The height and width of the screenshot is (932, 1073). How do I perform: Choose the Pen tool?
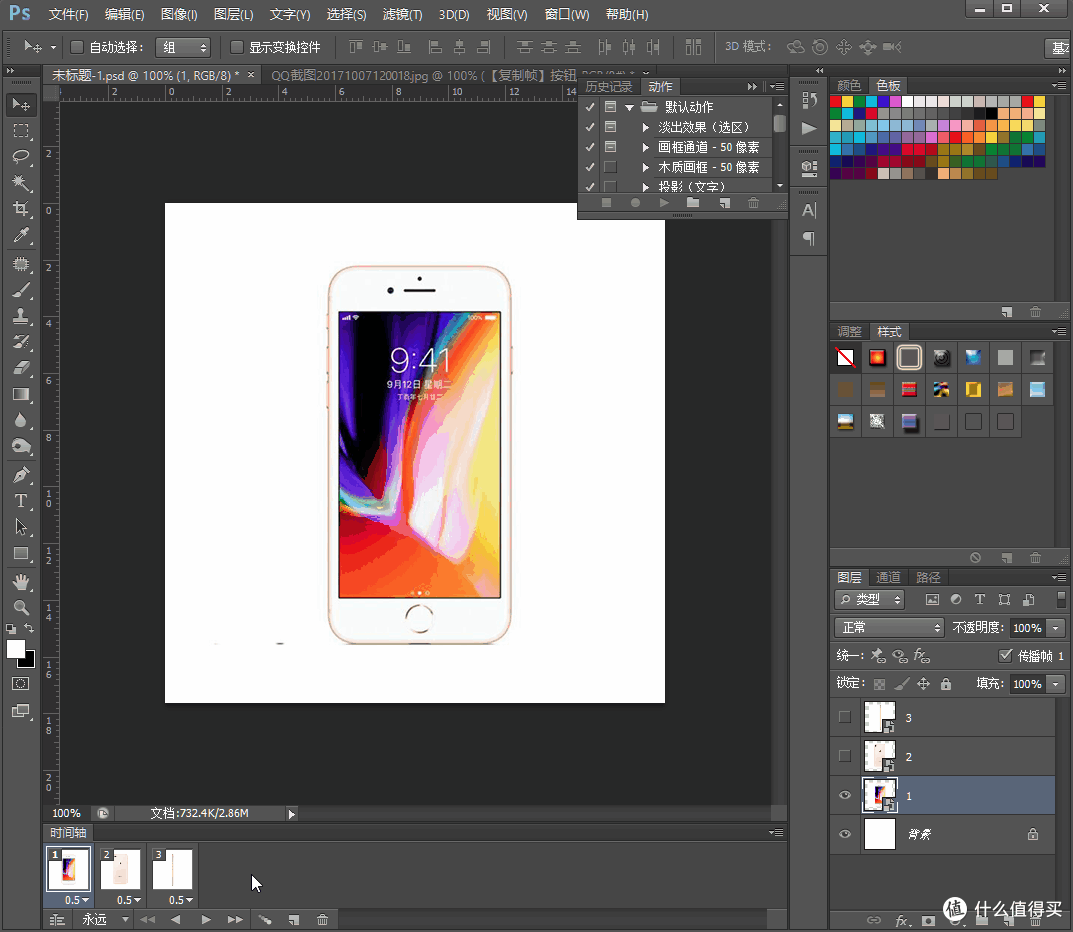coord(21,474)
